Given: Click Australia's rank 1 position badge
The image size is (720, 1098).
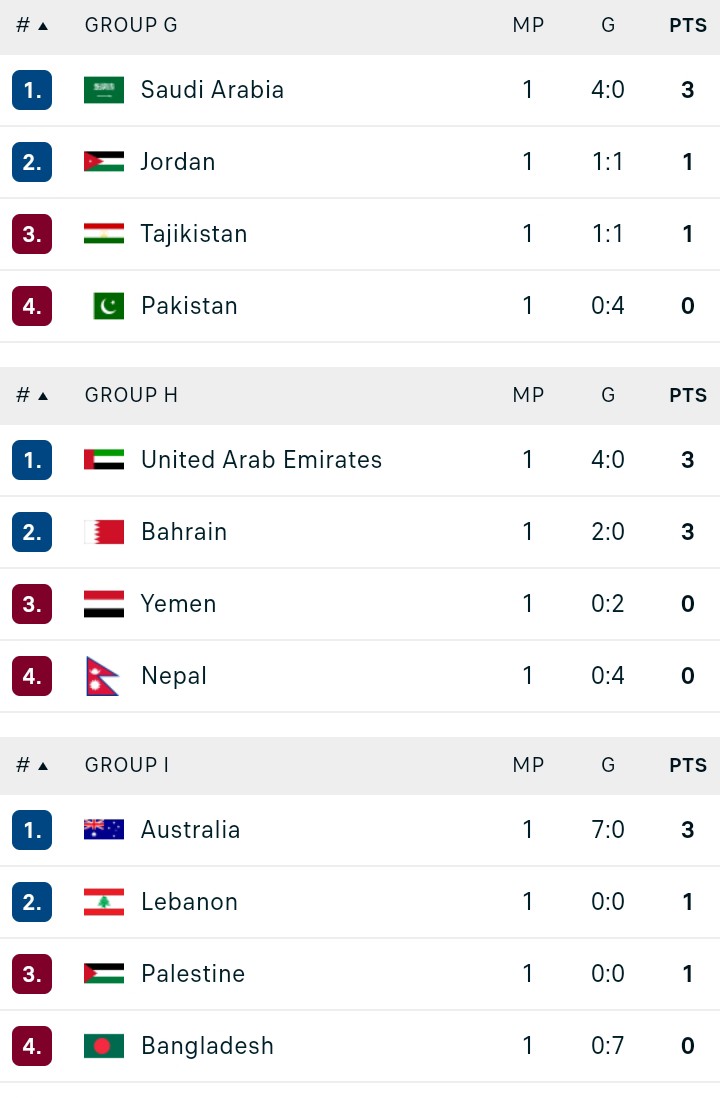Looking at the screenshot, I should [x=32, y=830].
